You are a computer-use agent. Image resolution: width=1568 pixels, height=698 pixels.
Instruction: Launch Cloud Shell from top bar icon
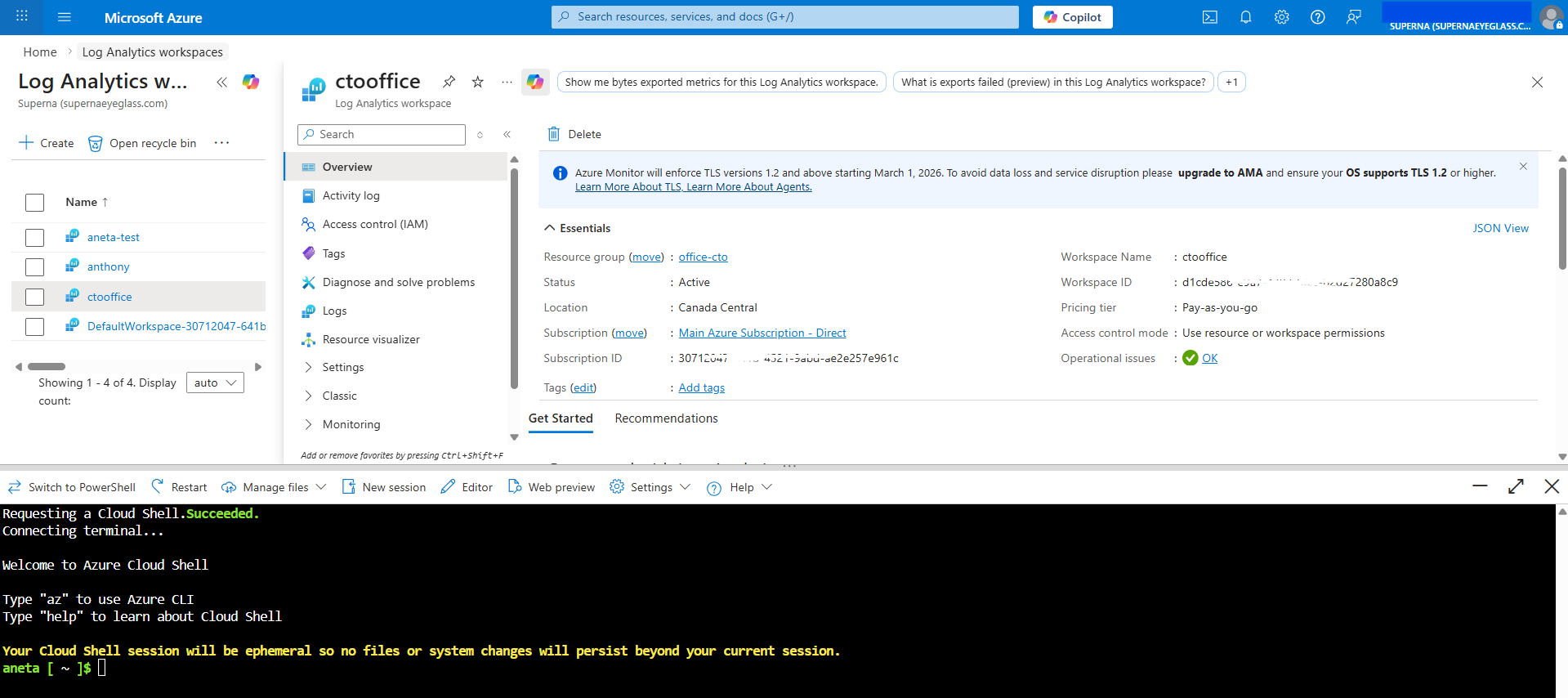(1210, 17)
